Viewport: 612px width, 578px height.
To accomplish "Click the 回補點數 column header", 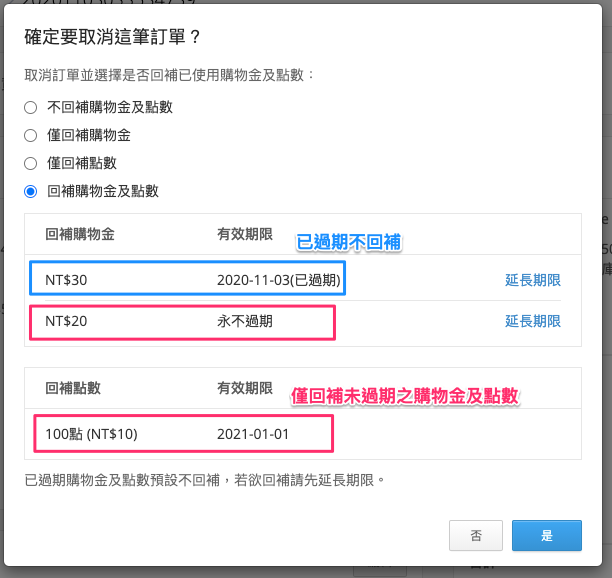I will click(73, 388).
